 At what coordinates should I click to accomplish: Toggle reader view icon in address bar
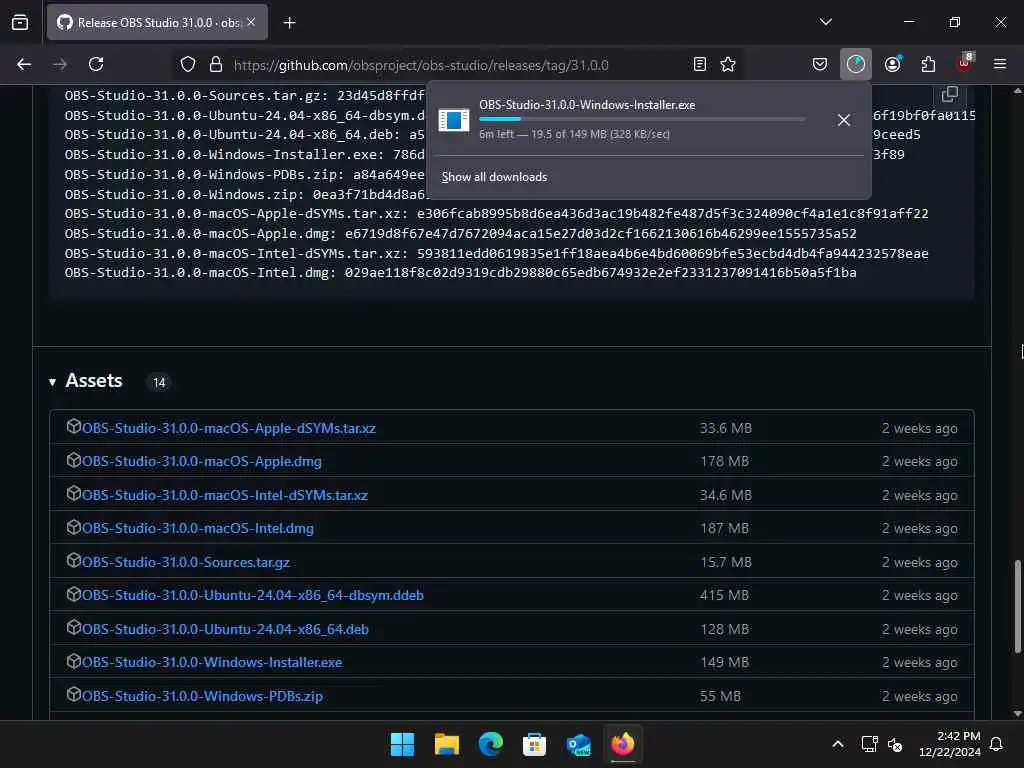pyautogui.click(x=699, y=64)
